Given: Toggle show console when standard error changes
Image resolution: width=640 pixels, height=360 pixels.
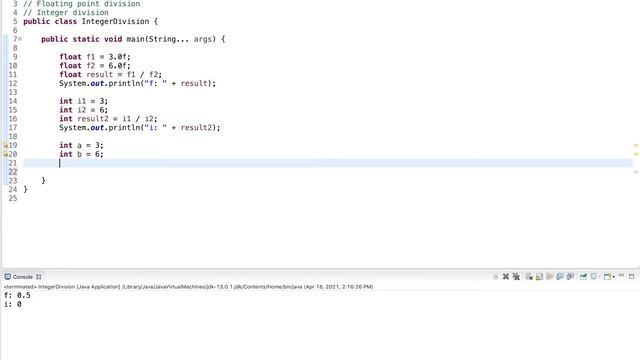Looking at the screenshot, I should (570, 277).
